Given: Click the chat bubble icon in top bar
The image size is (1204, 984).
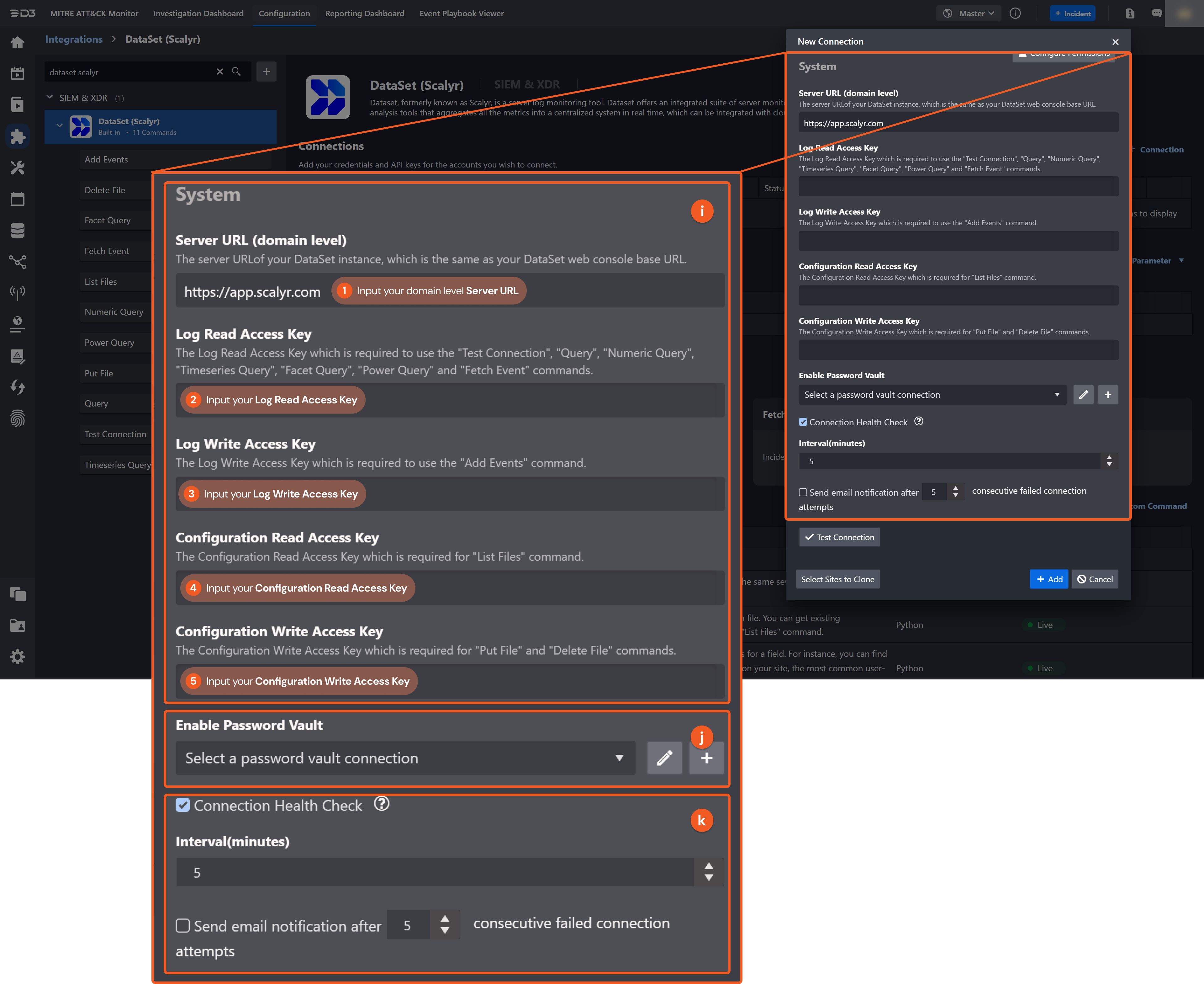Looking at the screenshot, I should click(1156, 13).
